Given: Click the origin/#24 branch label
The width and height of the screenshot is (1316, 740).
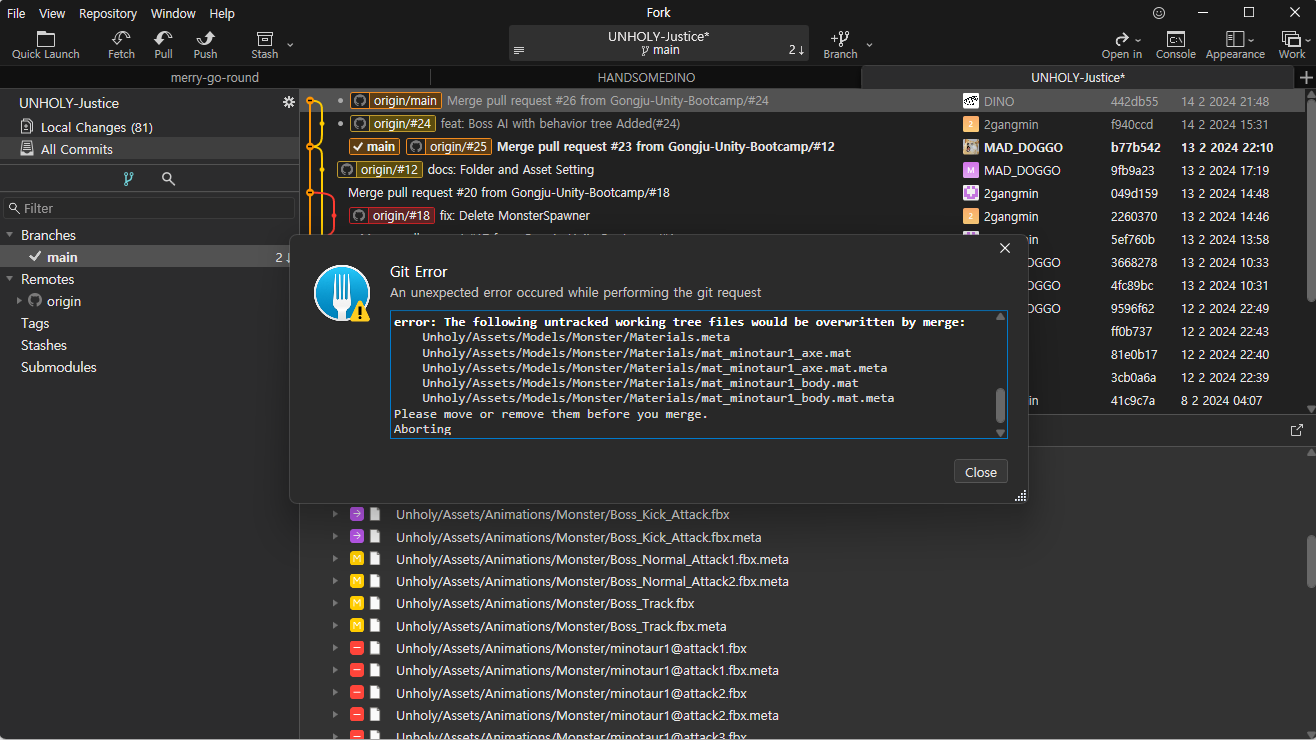Looking at the screenshot, I should pyautogui.click(x=393, y=124).
